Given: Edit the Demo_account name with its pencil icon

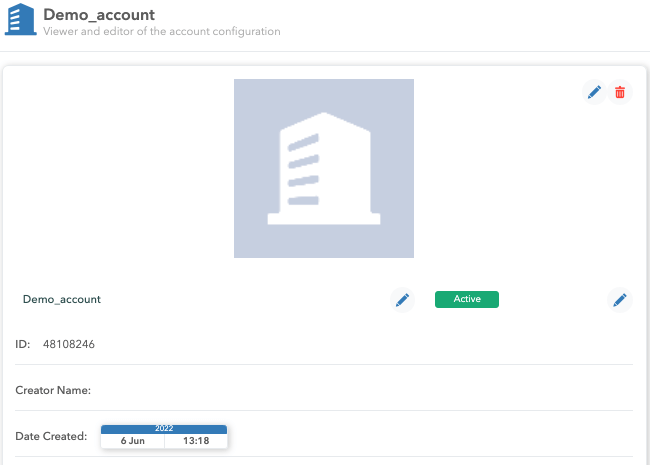Looking at the screenshot, I should [402, 300].
